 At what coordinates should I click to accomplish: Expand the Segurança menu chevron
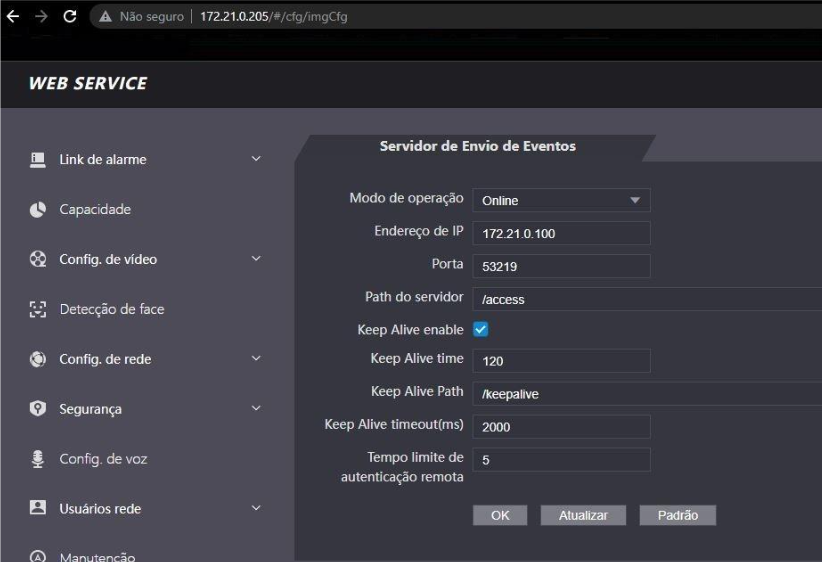tap(256, 409)
